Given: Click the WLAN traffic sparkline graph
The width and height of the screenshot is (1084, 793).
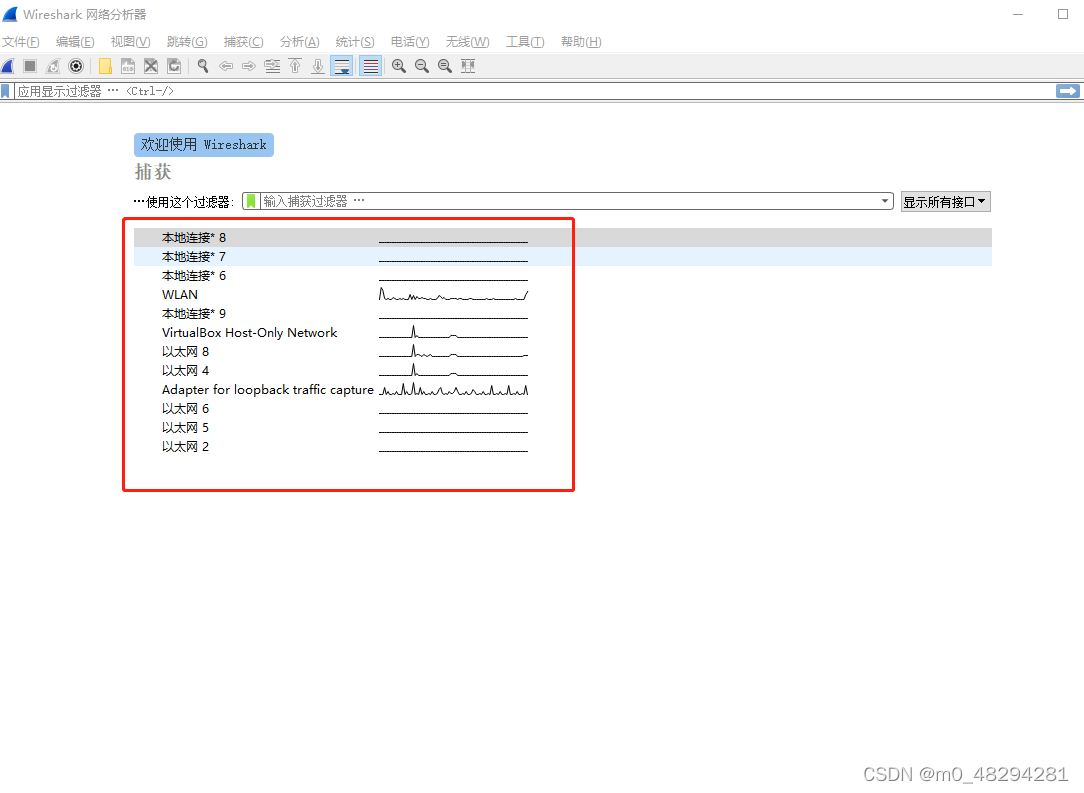Looking at the screenshot, I should coord(454,295).
